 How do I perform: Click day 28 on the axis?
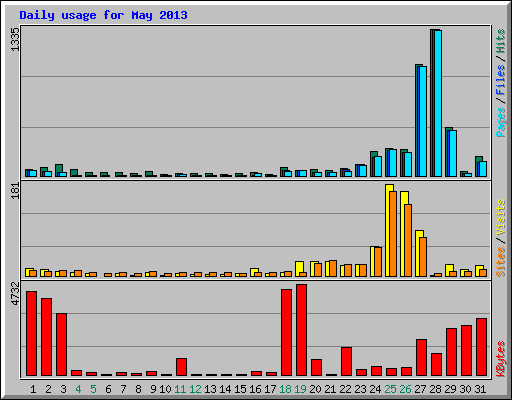click(x=435, y=389)
